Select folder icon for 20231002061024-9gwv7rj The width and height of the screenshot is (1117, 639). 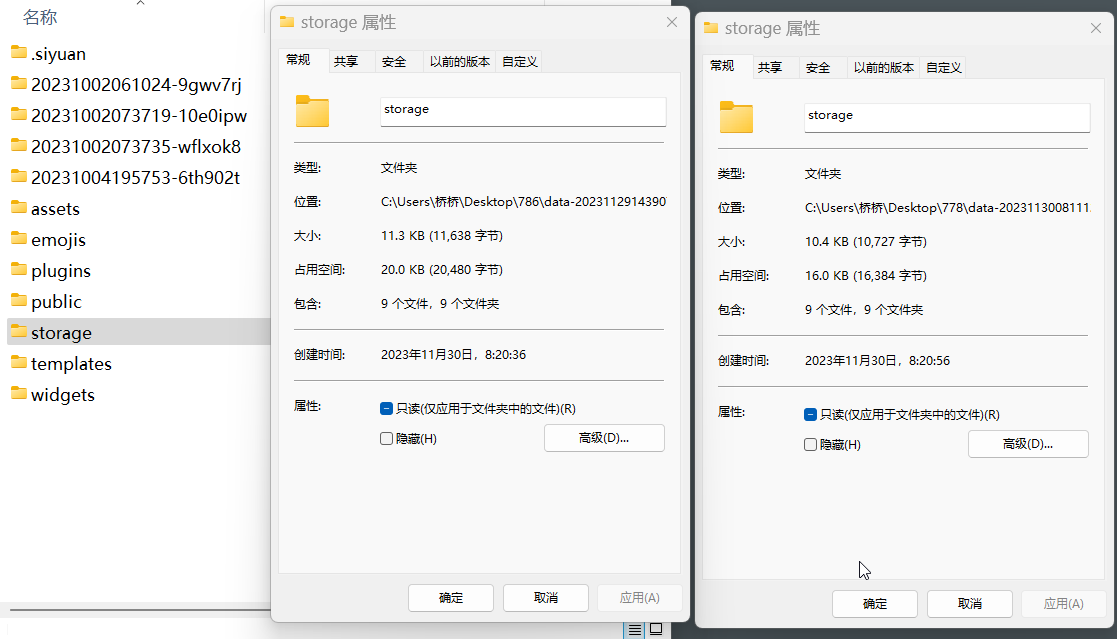pos(19,83)
